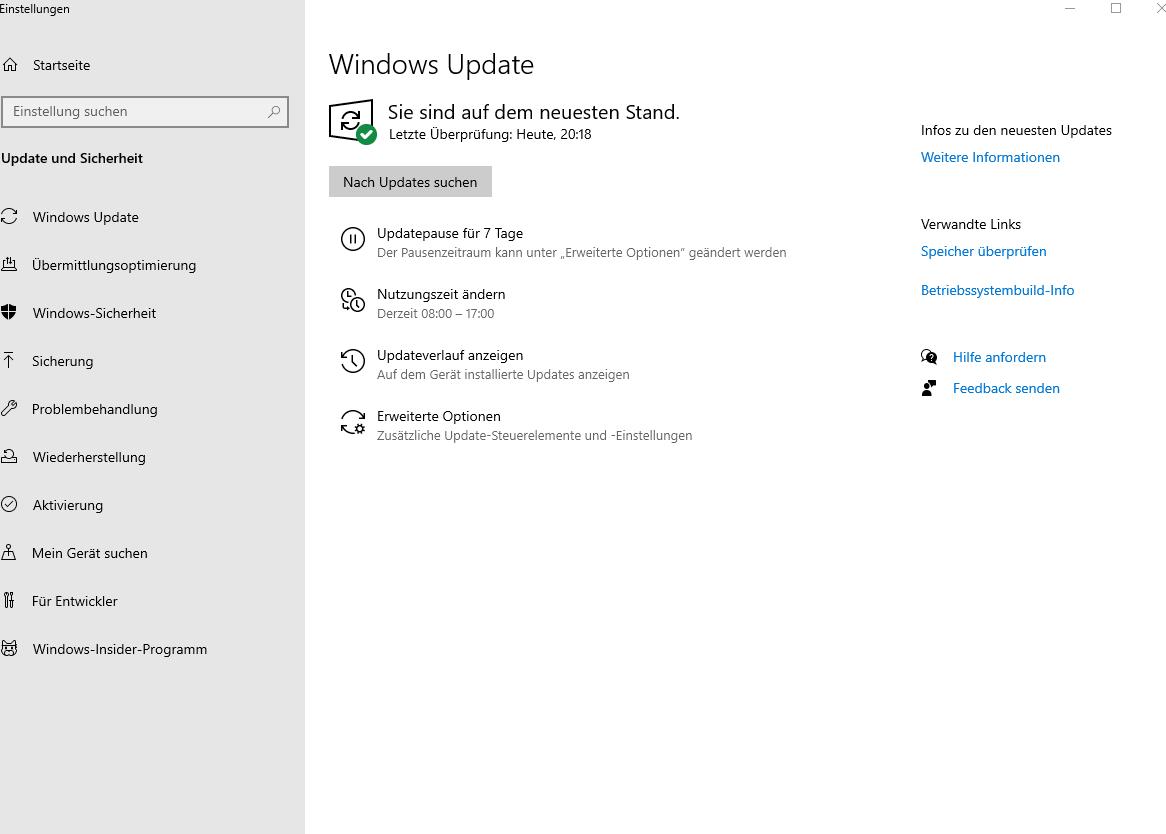Image resolution: width=1166 pixels, height=834 pixels.
Task: Click the pause icon for Updatepause
Action: (352, 239)
